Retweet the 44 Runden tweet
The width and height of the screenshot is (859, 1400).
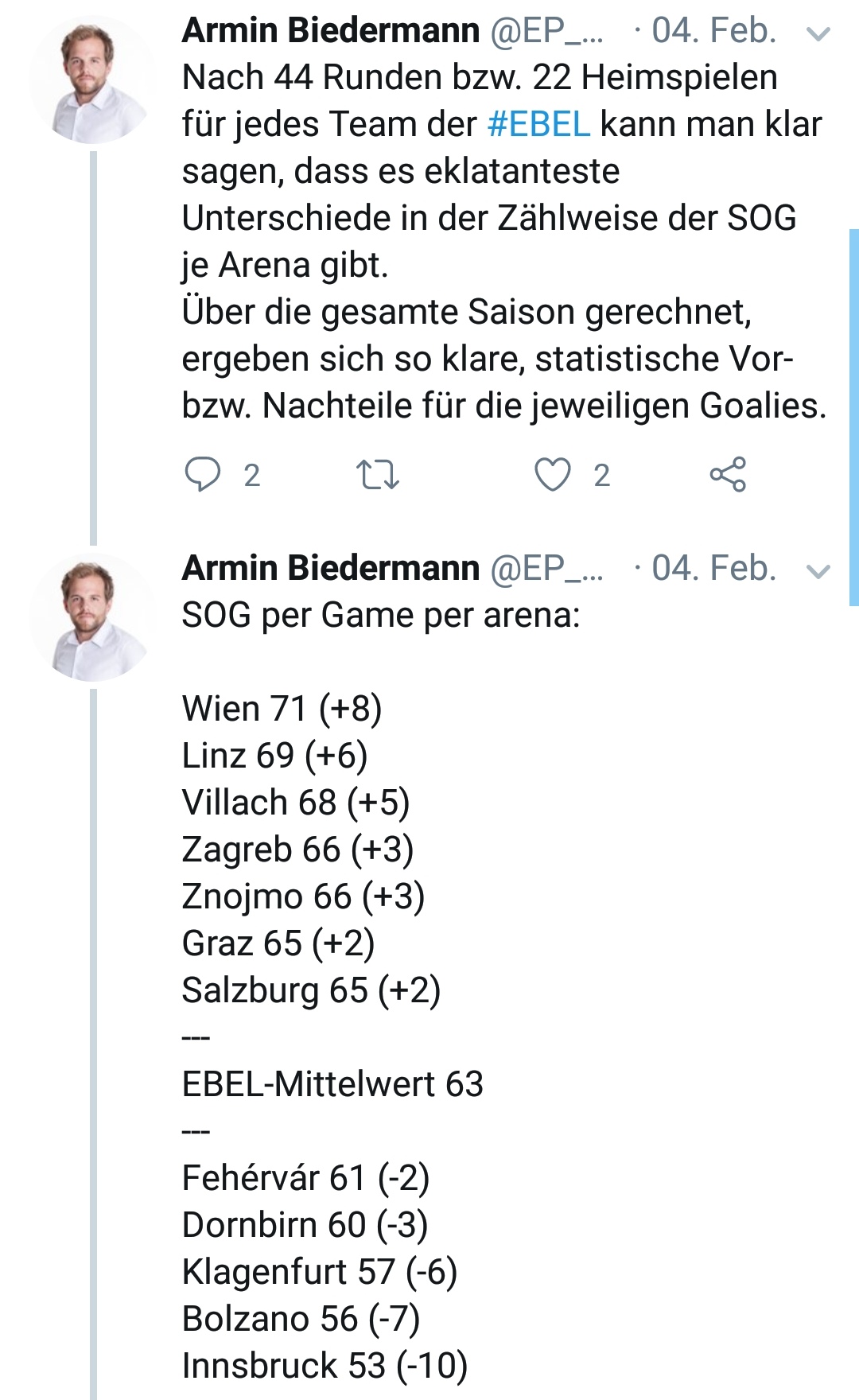pyautogui.click(x=377, y=474)
